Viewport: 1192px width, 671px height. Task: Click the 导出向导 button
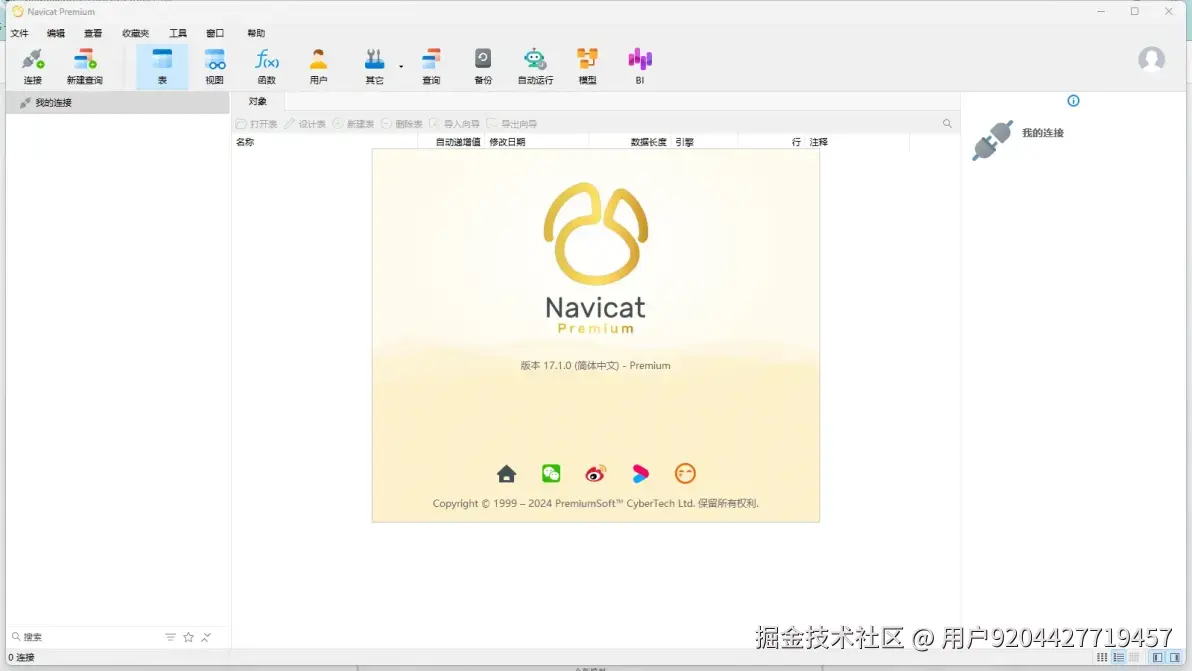point(512,124)
